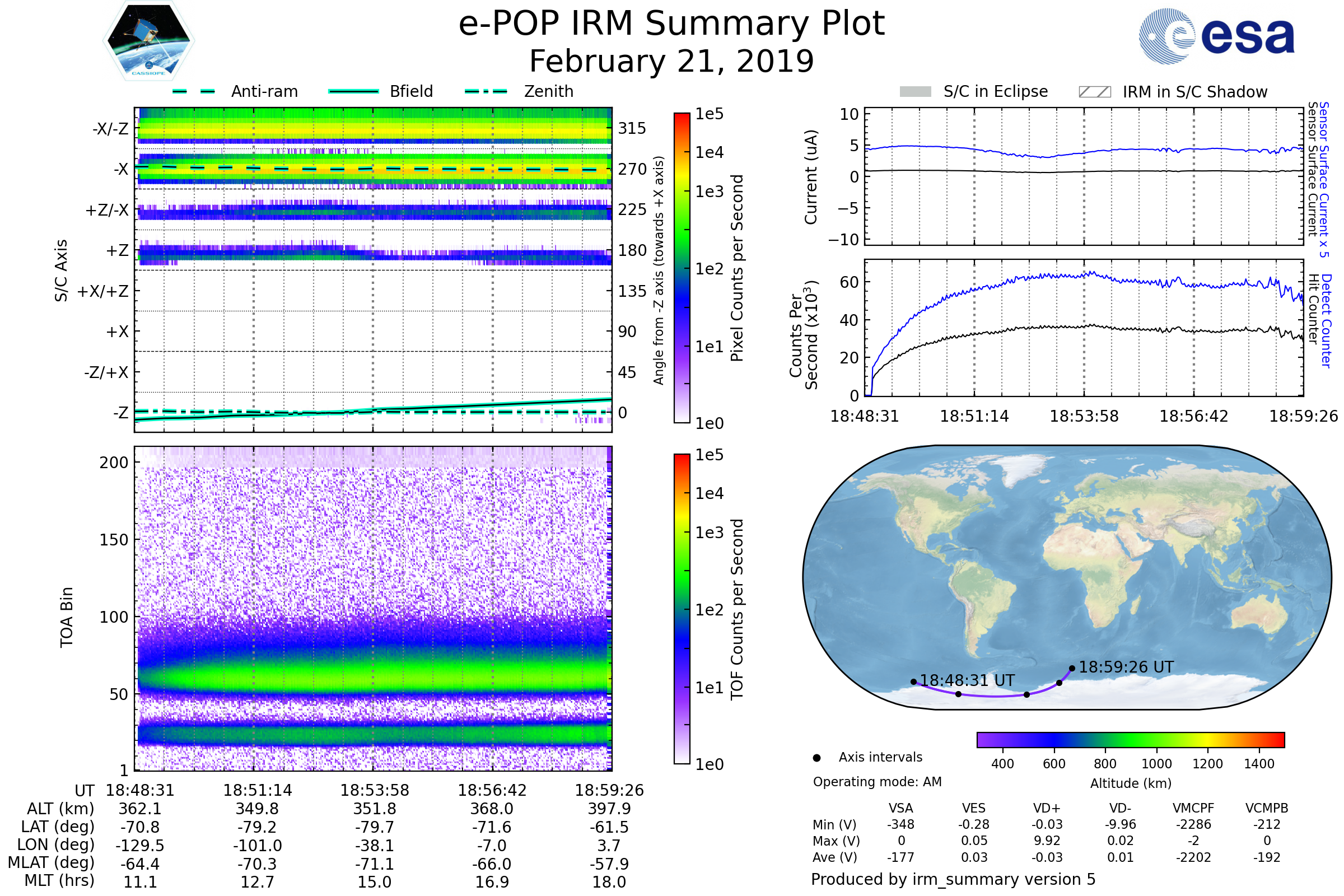The height and width of the screenshot is (896, 1344).
Task: Click the TOF Counts per Second colorbar
Action: [682, 609]
